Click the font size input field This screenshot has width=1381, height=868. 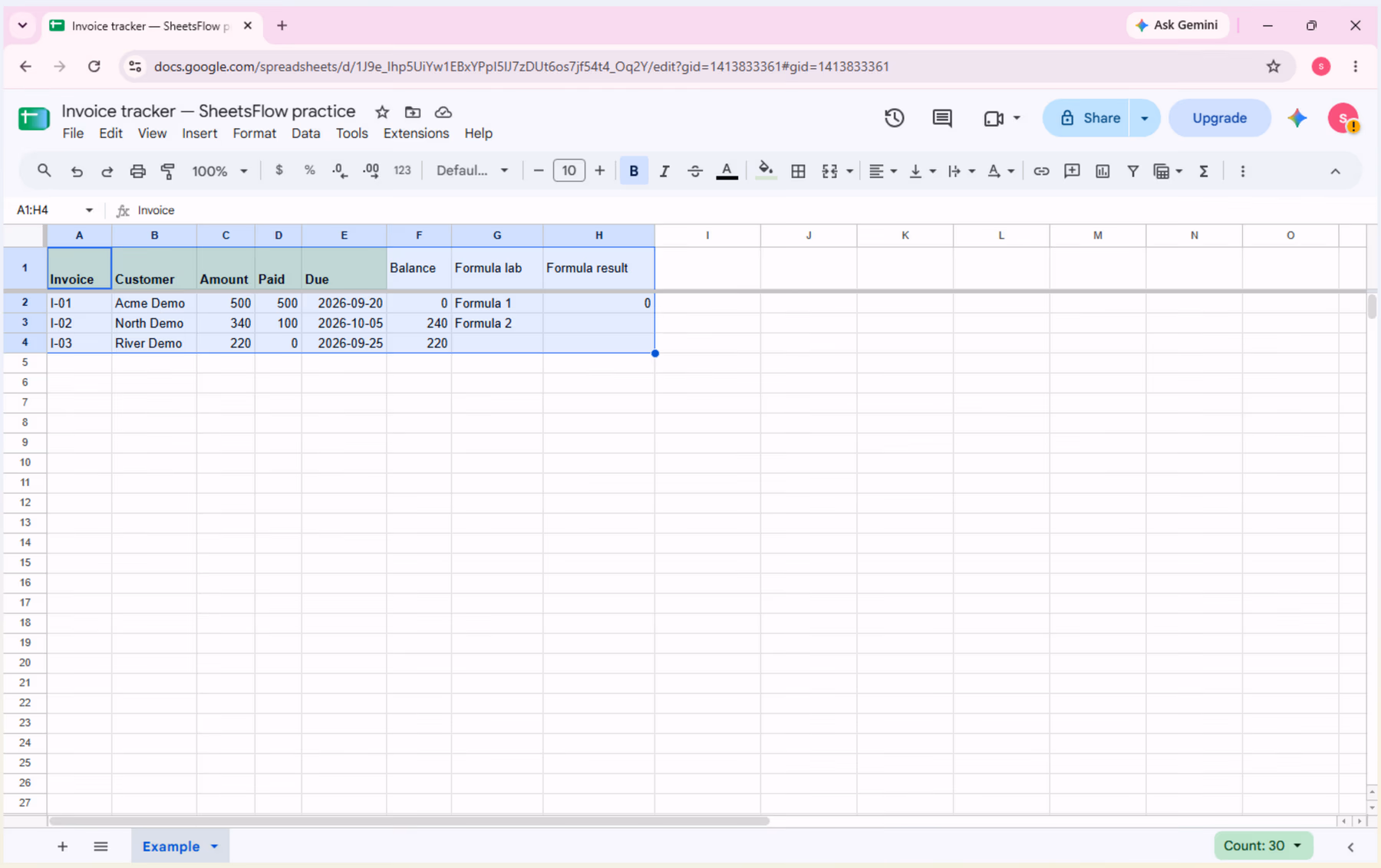coord(569,170)
